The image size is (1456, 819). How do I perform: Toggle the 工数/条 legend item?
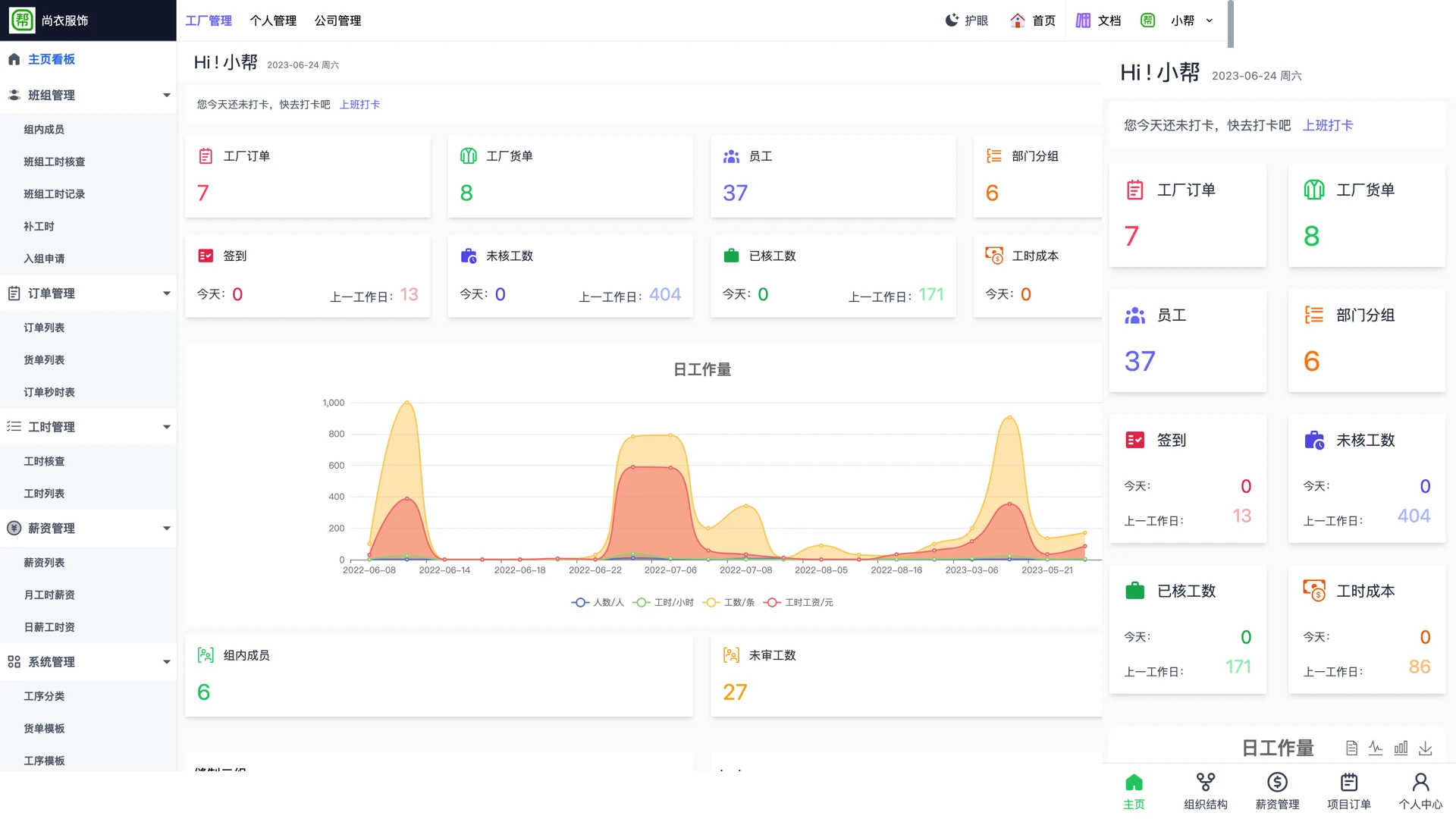[728, 602]
